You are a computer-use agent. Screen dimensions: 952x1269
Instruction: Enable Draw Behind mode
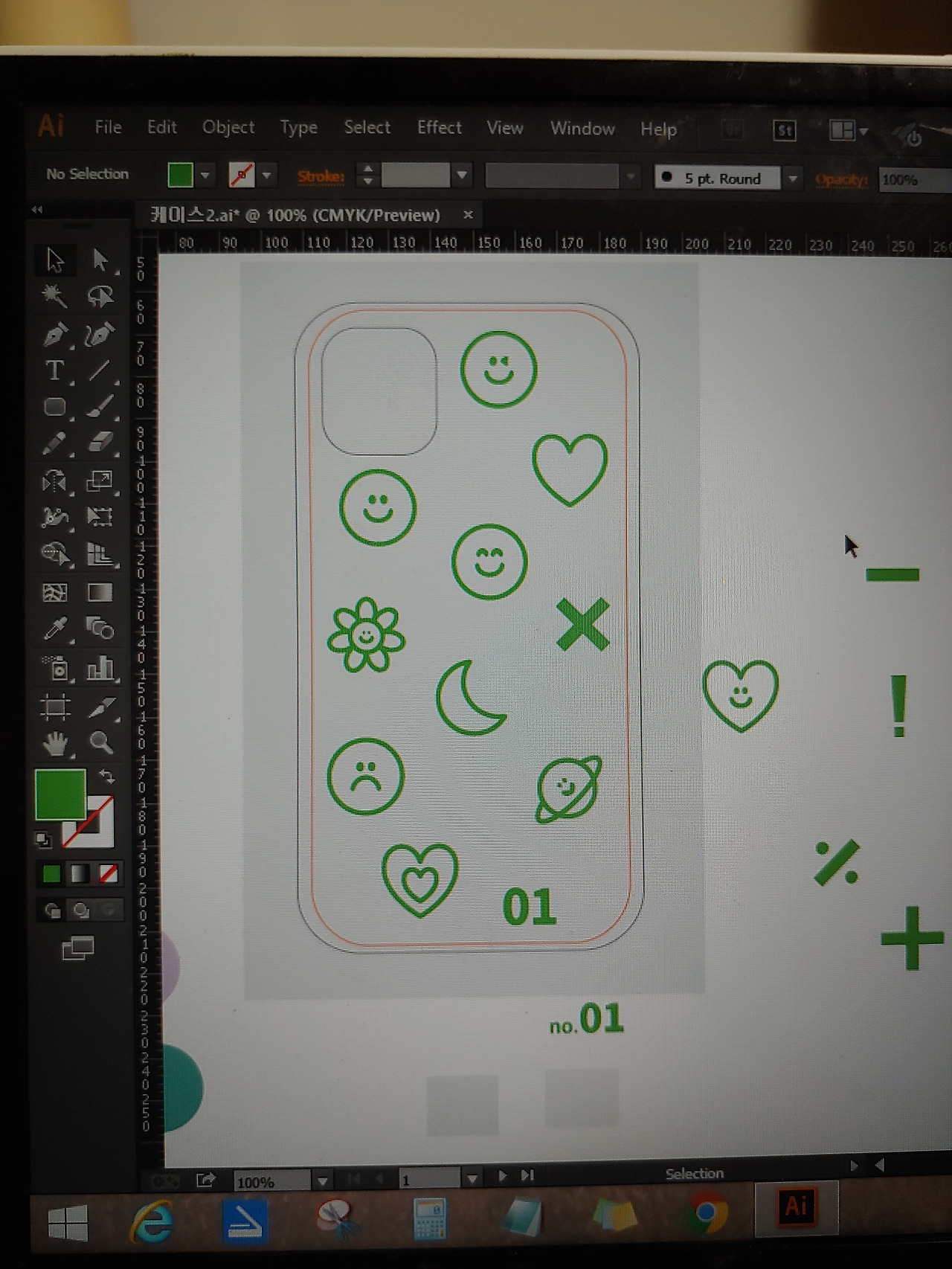[x=80, y=910]
